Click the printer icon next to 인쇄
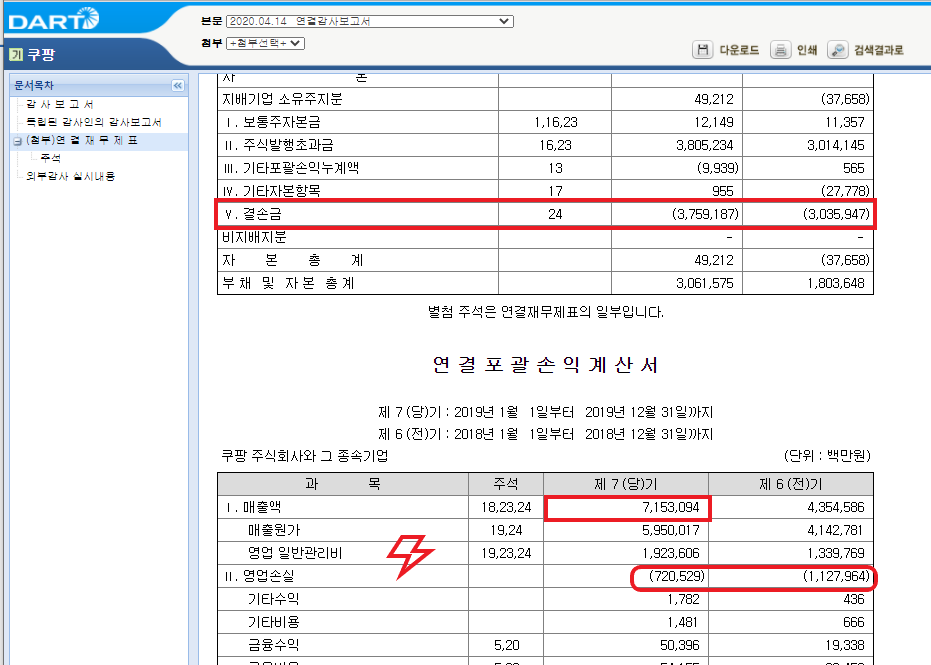The height and width of the screenshot is (665, 931). (780, 50)
